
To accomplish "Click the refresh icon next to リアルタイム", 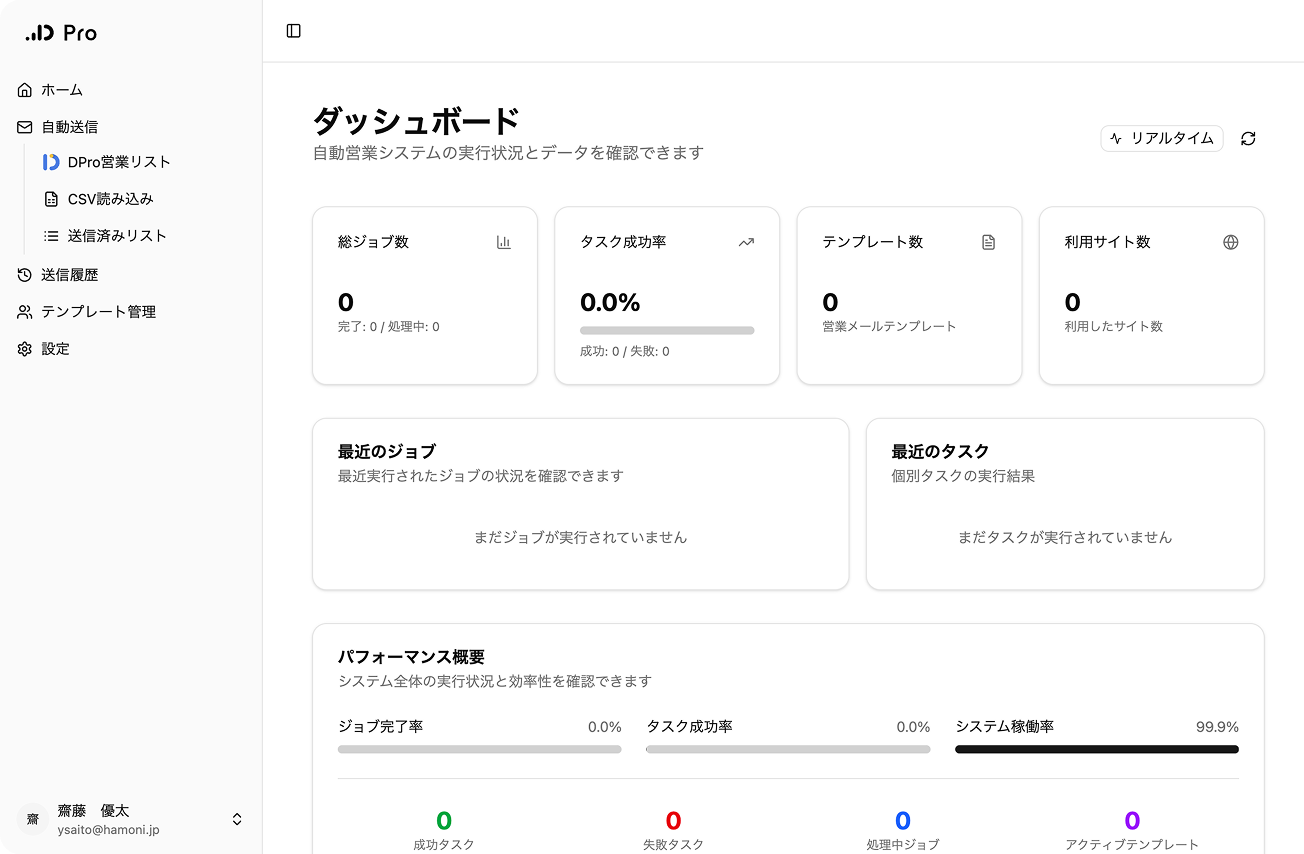I will click(1247, 138).
